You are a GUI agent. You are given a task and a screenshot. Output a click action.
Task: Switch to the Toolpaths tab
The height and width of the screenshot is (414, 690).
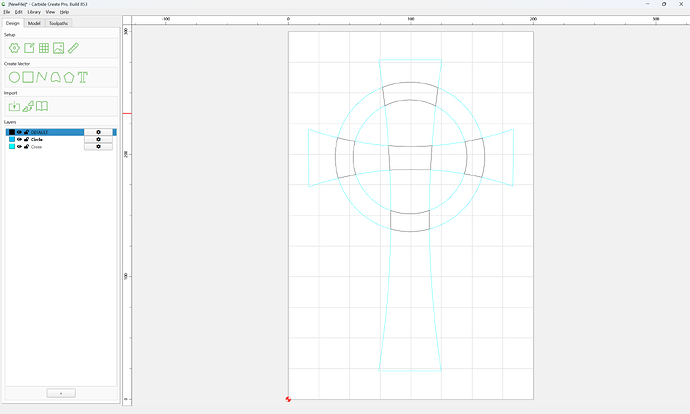click(58, 23)
